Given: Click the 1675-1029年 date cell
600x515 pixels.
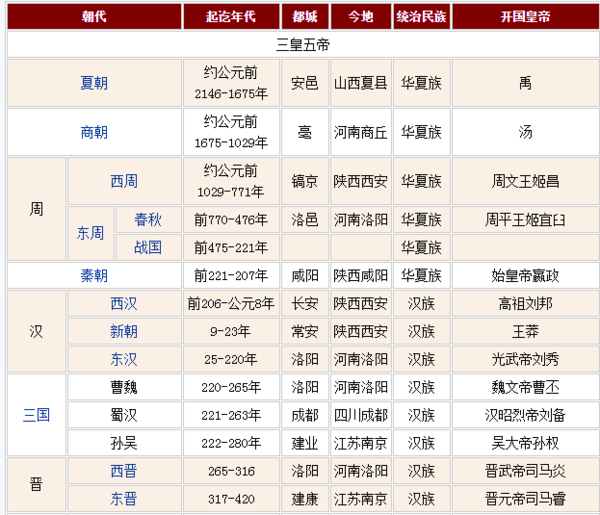Looking at the screenshot, I should (x=231, y=132).
